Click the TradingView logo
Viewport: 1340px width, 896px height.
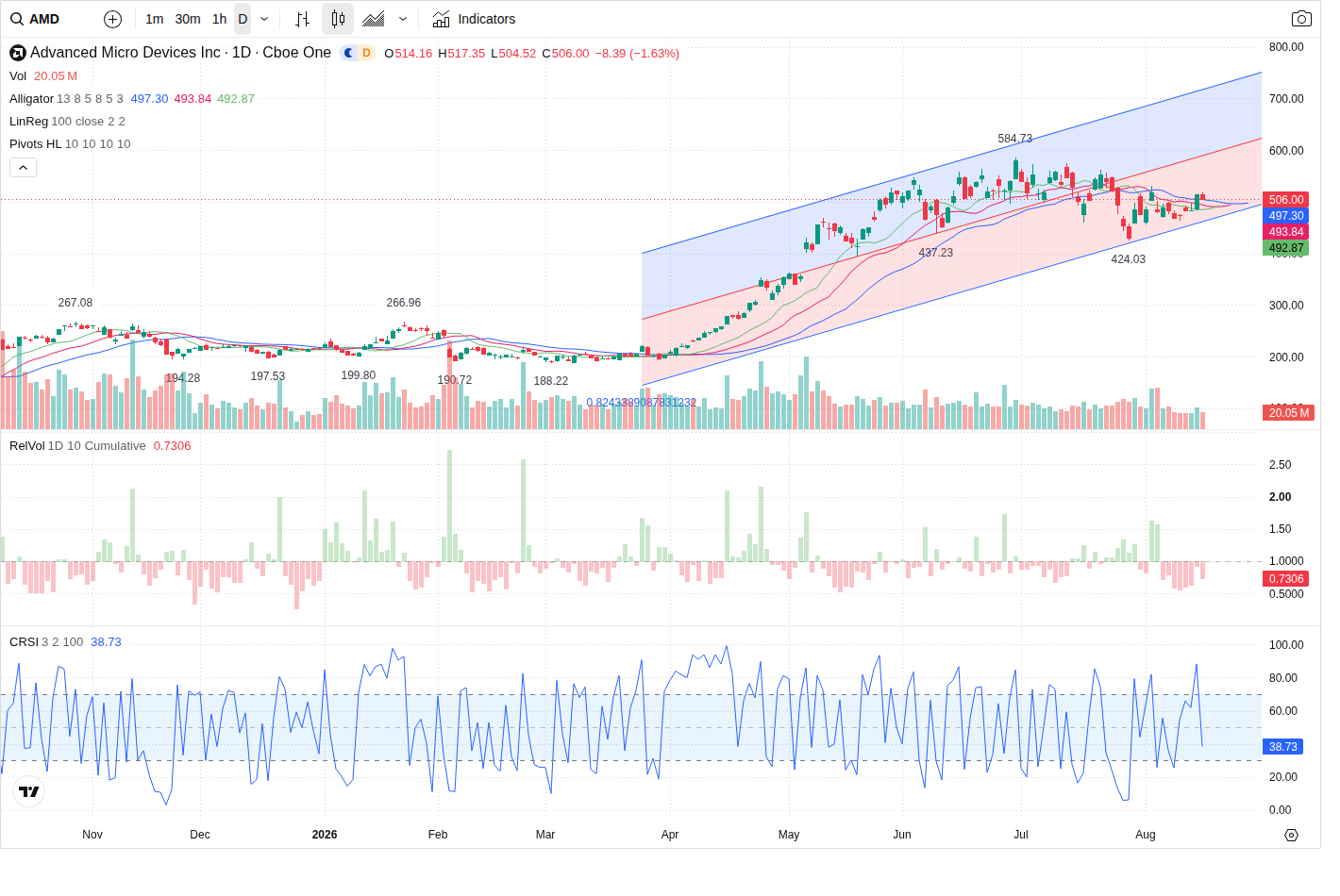[29, 791]
